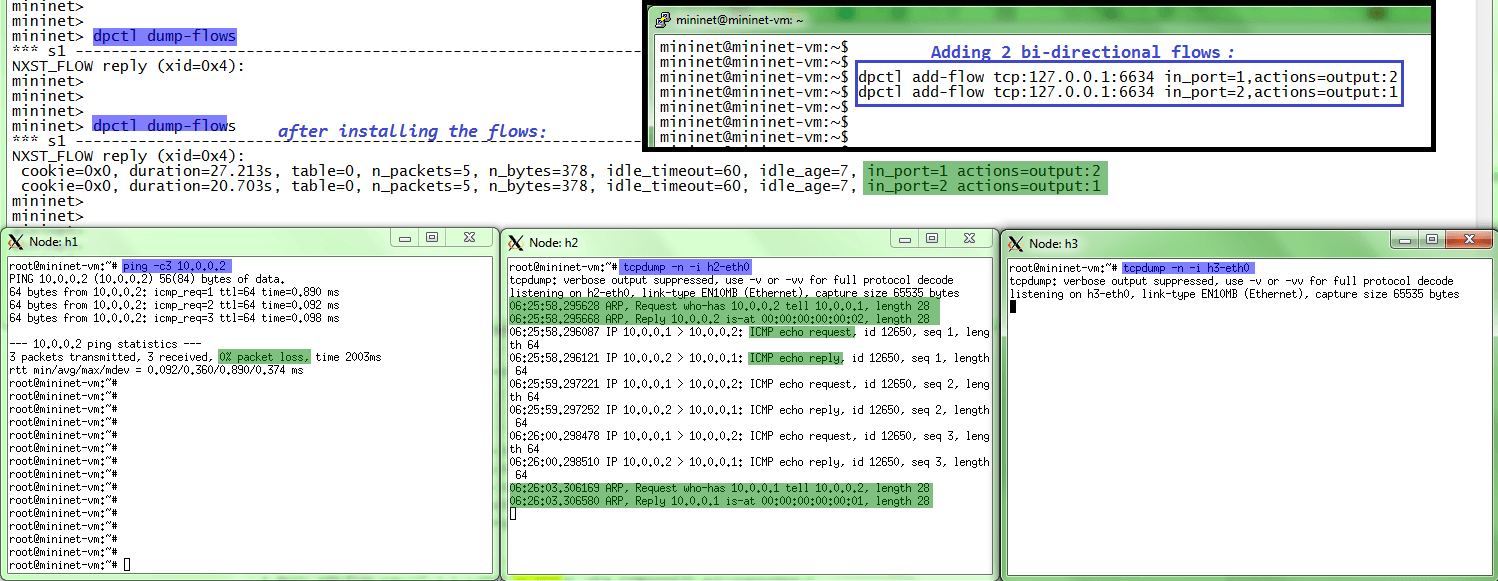Minimize the Node: h1 window
1498x581 pixels.
click(405, 237)
